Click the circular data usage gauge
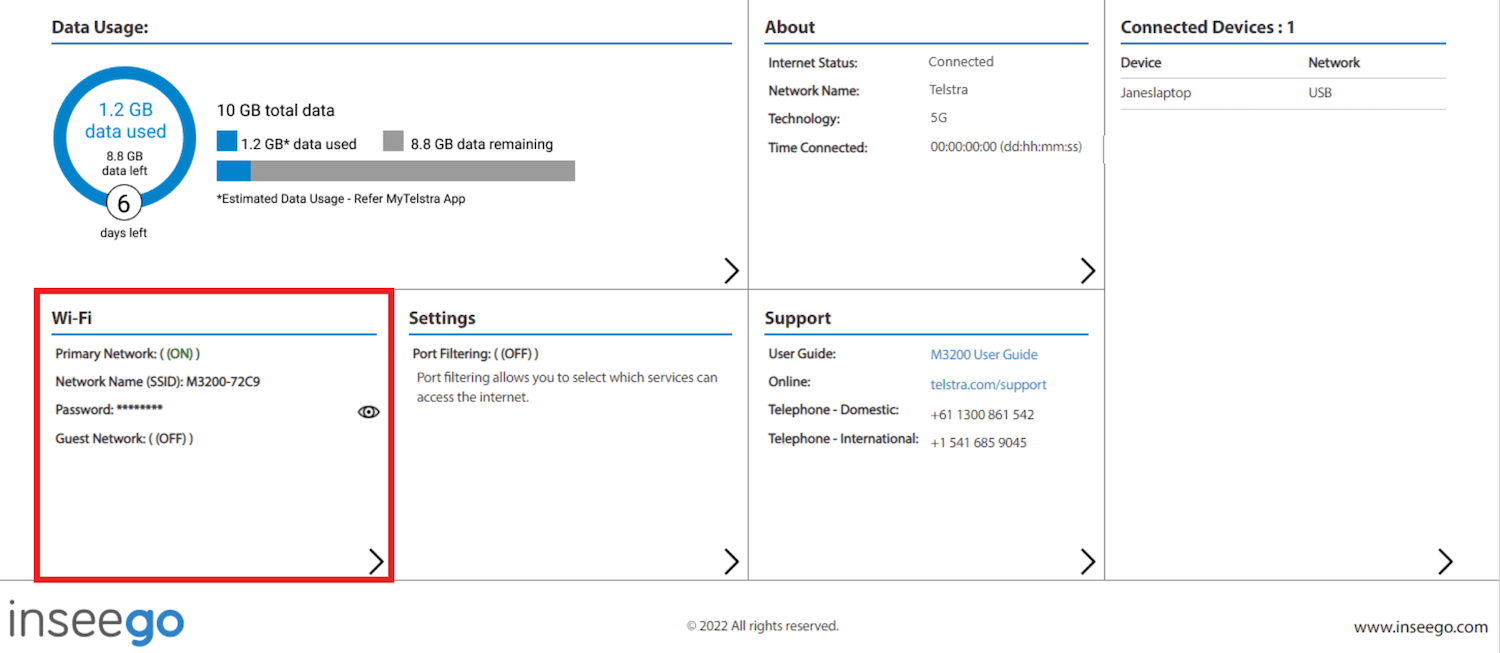1500x653 pixels. click(x=125, y=140)
